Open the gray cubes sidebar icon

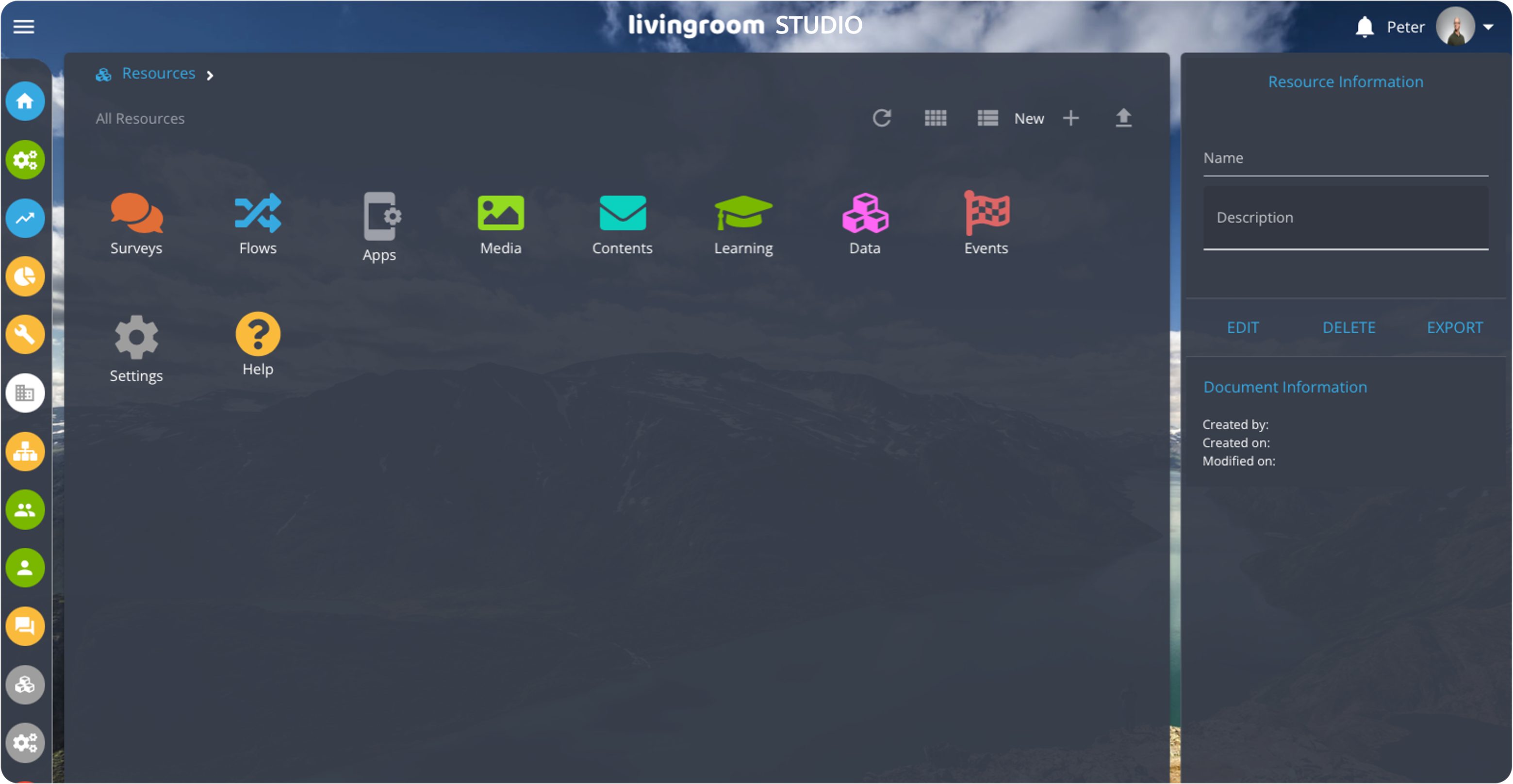coord(25,685)
